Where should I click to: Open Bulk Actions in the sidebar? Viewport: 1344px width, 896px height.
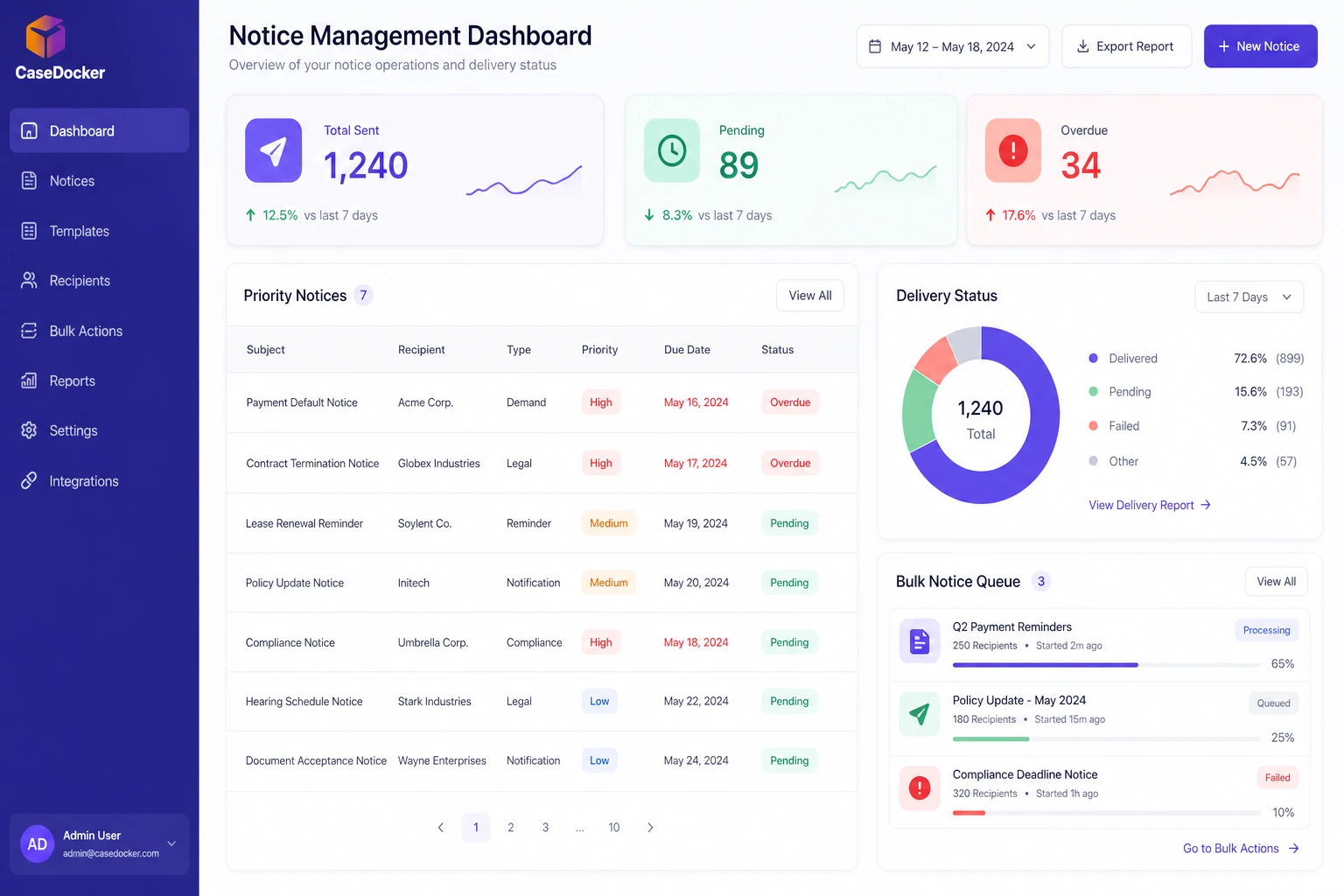click(99, 331)
